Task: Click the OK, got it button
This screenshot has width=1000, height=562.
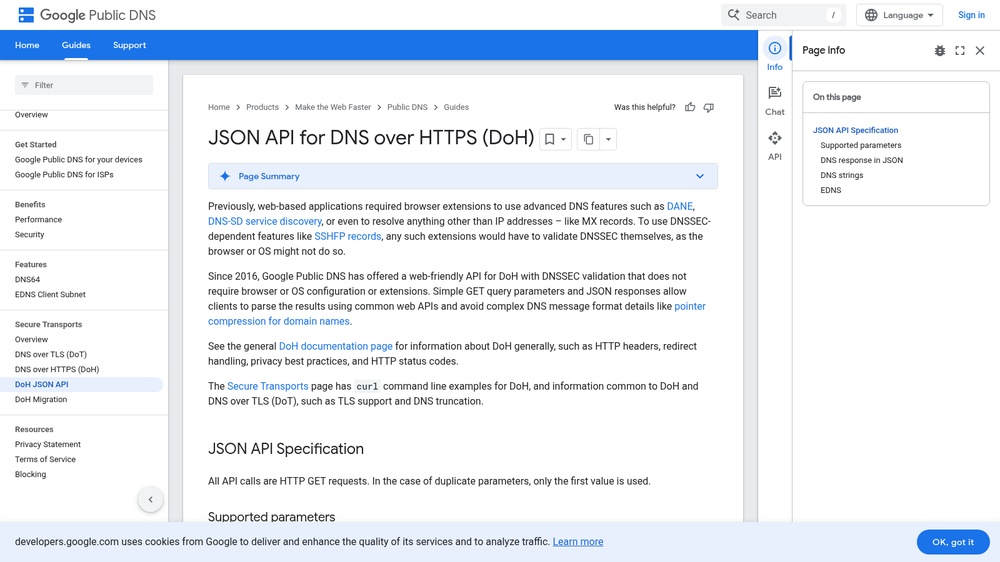Action: click(x=953, y=542)
